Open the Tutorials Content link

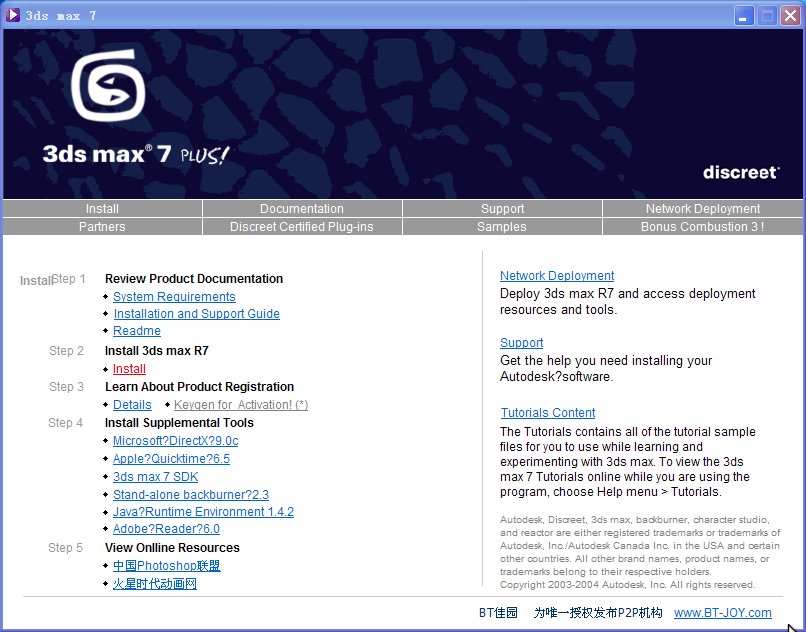[548, 412]
